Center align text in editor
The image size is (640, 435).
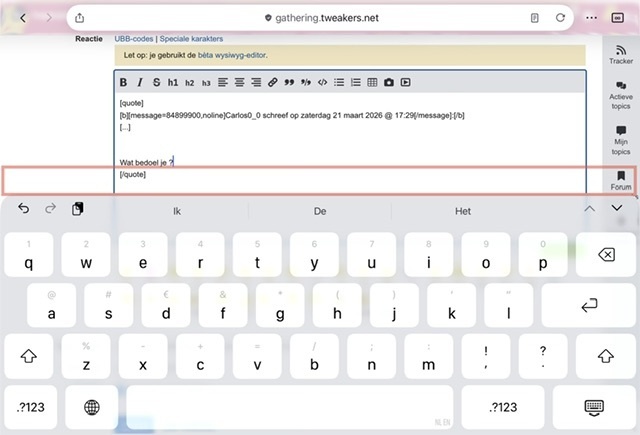[x=239, y=82]
